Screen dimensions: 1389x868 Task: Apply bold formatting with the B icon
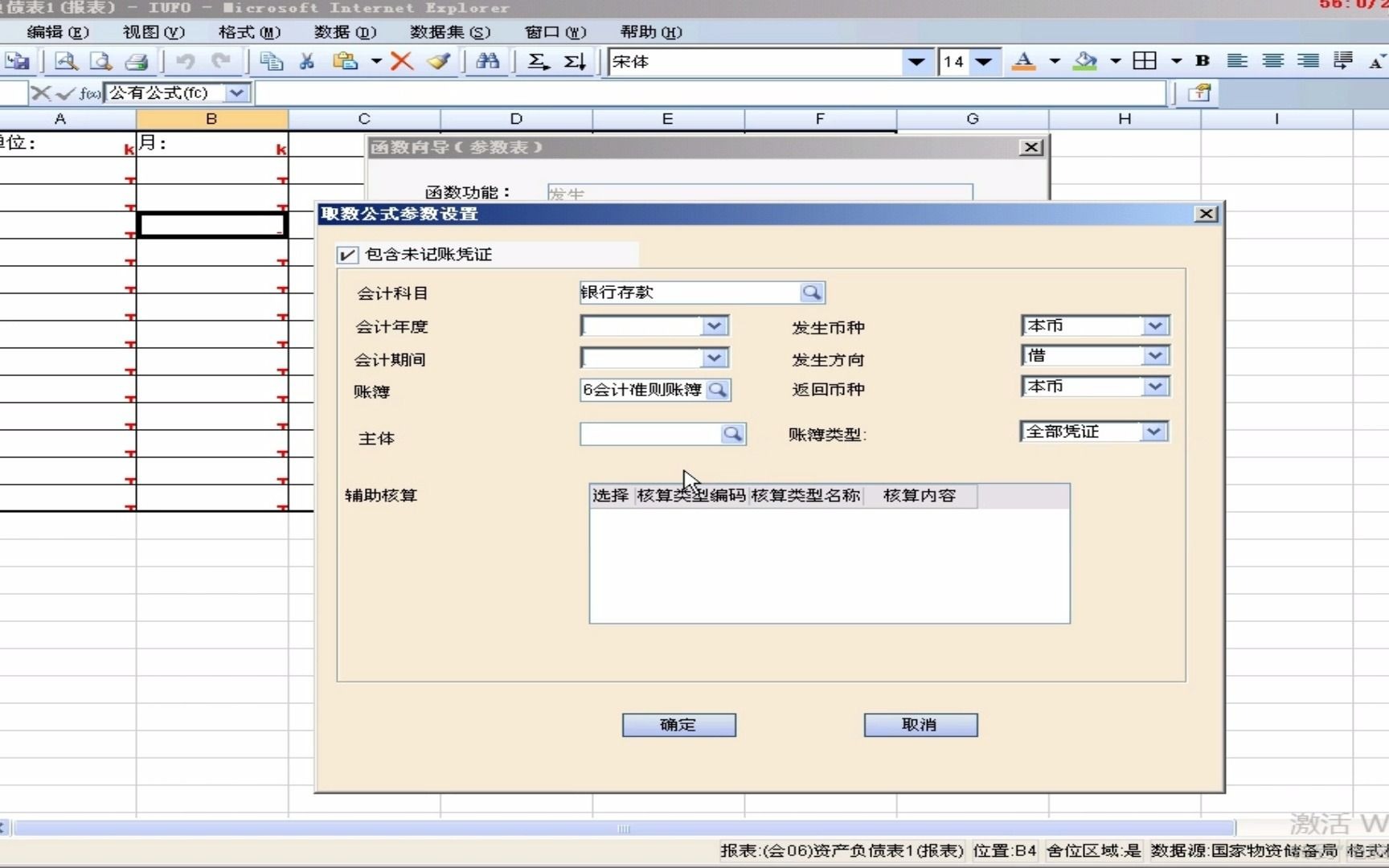pos(1203,61)
